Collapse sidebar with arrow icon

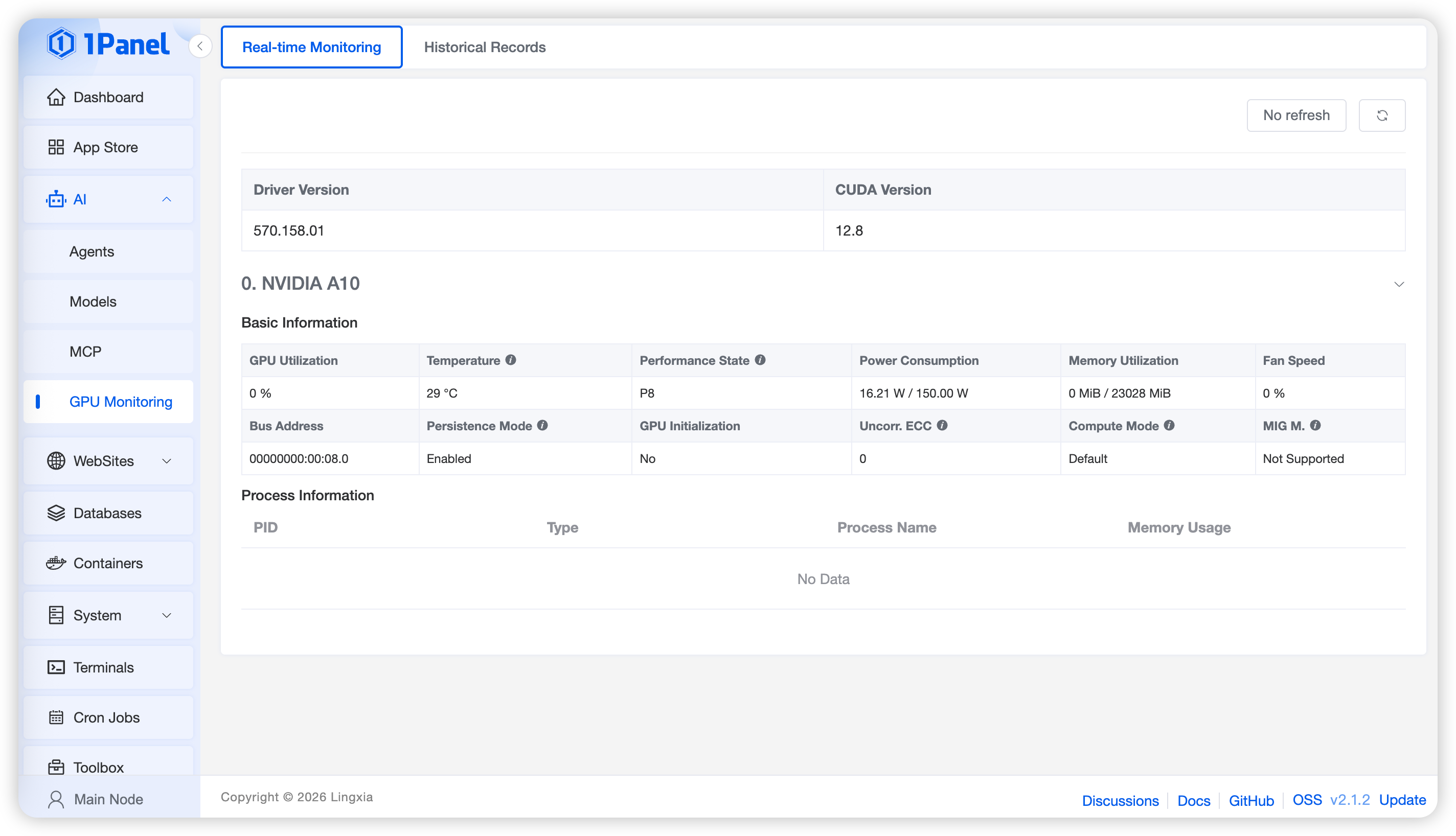(200, 46)
